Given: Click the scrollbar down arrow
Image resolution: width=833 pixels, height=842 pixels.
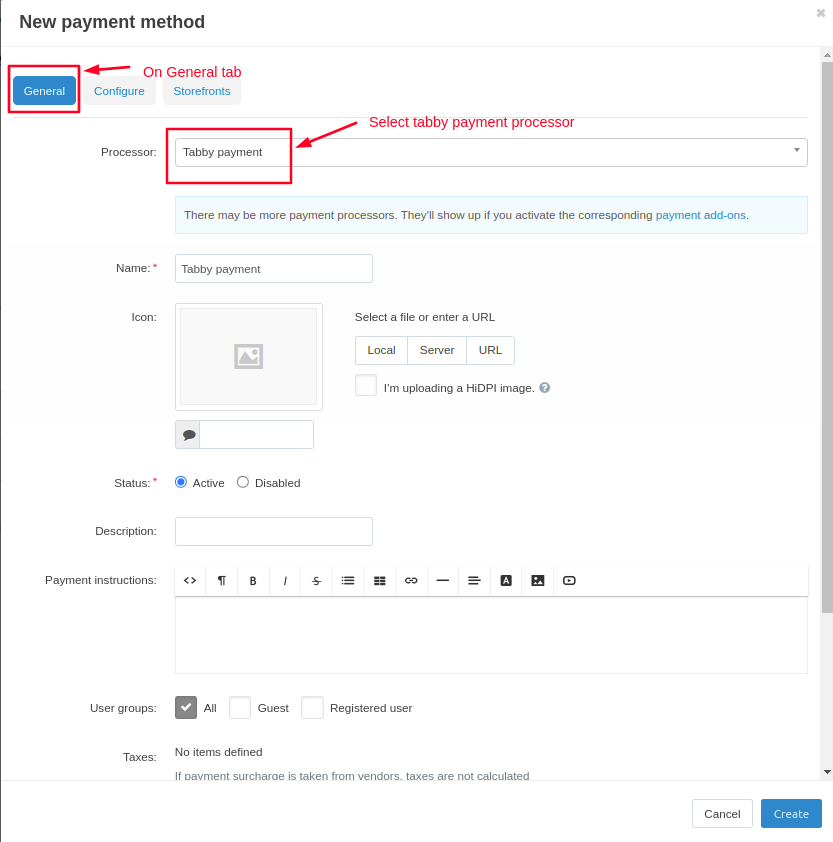Looking at the screenshot, I should (x=827, y=772).
